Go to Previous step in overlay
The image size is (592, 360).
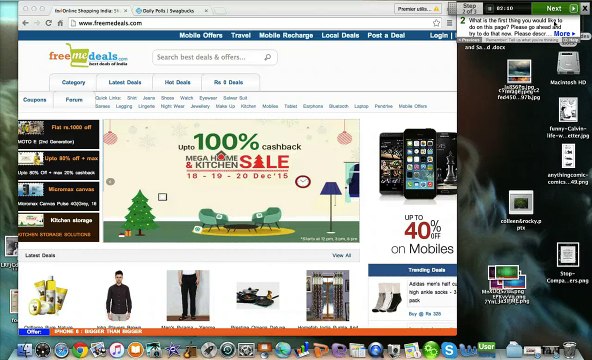[470, 40]
